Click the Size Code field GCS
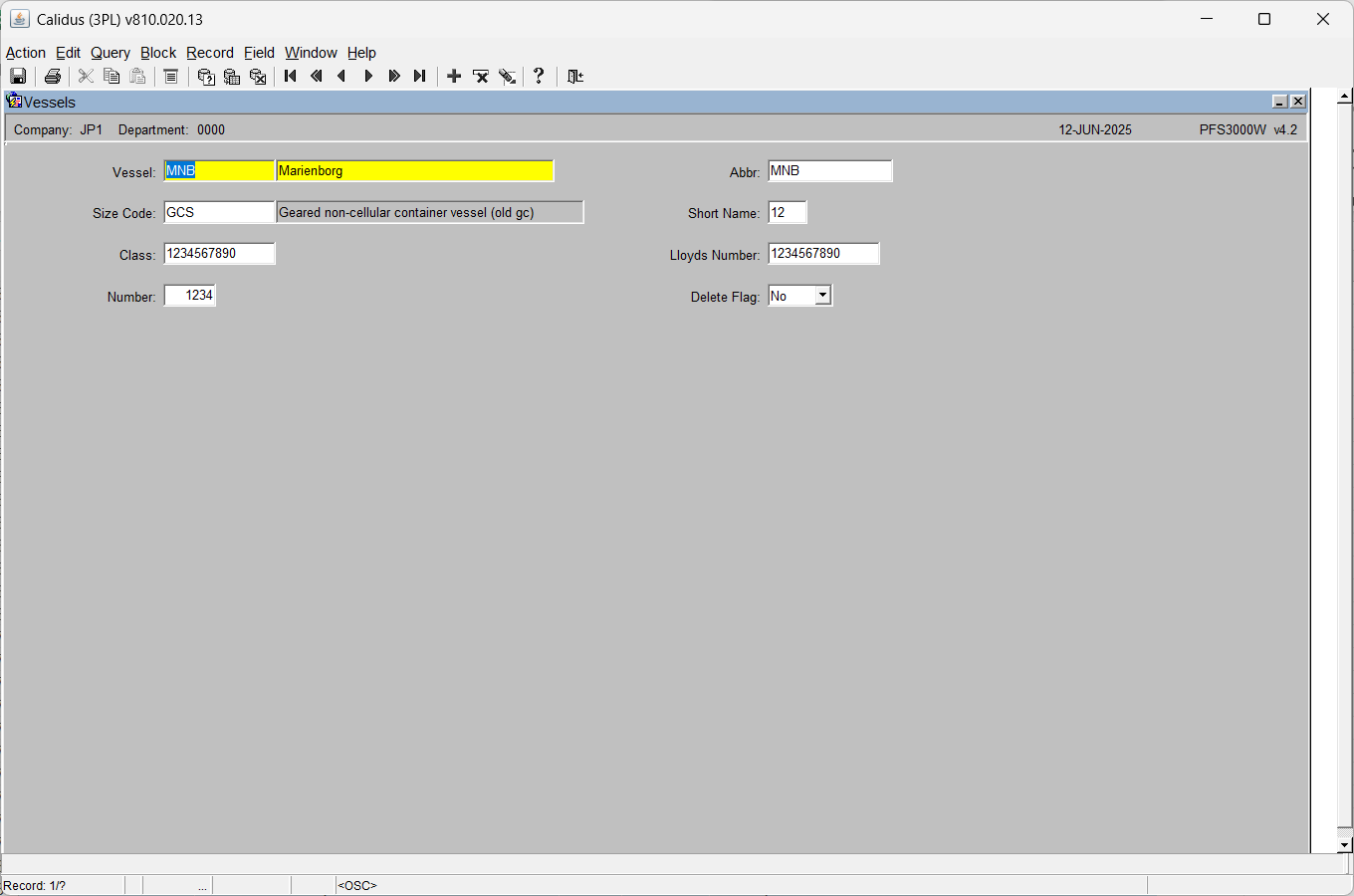Image resolution: width=1354 pixels, height=896 pixels. pyautogui.click(x=219, y=212)
